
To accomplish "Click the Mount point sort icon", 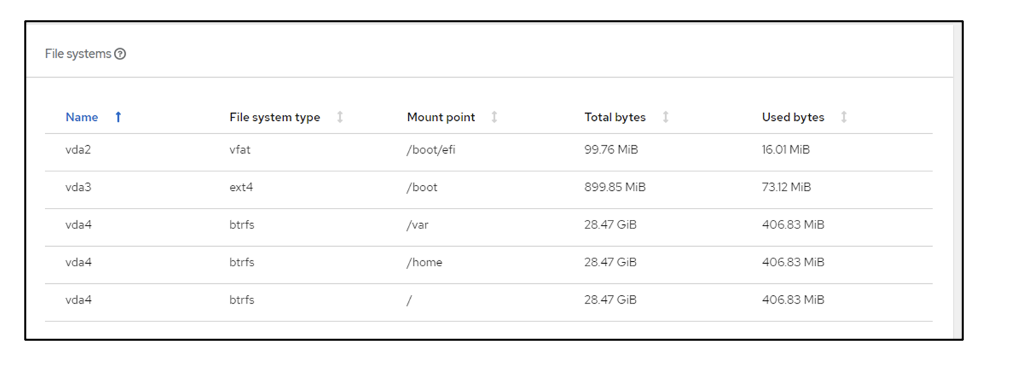I will [x=494, y=118].
